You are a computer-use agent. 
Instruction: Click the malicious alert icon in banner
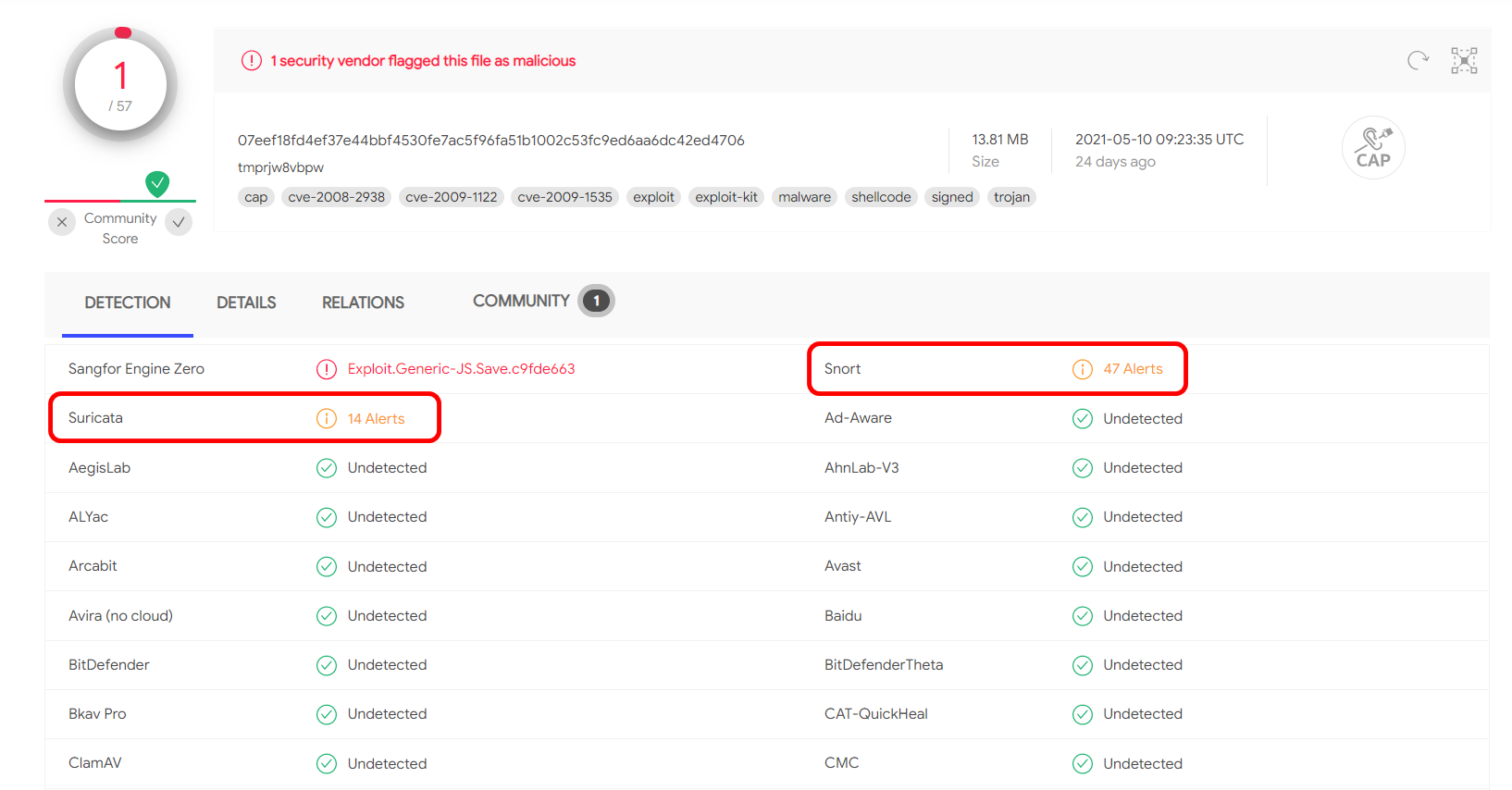point(252,61)
